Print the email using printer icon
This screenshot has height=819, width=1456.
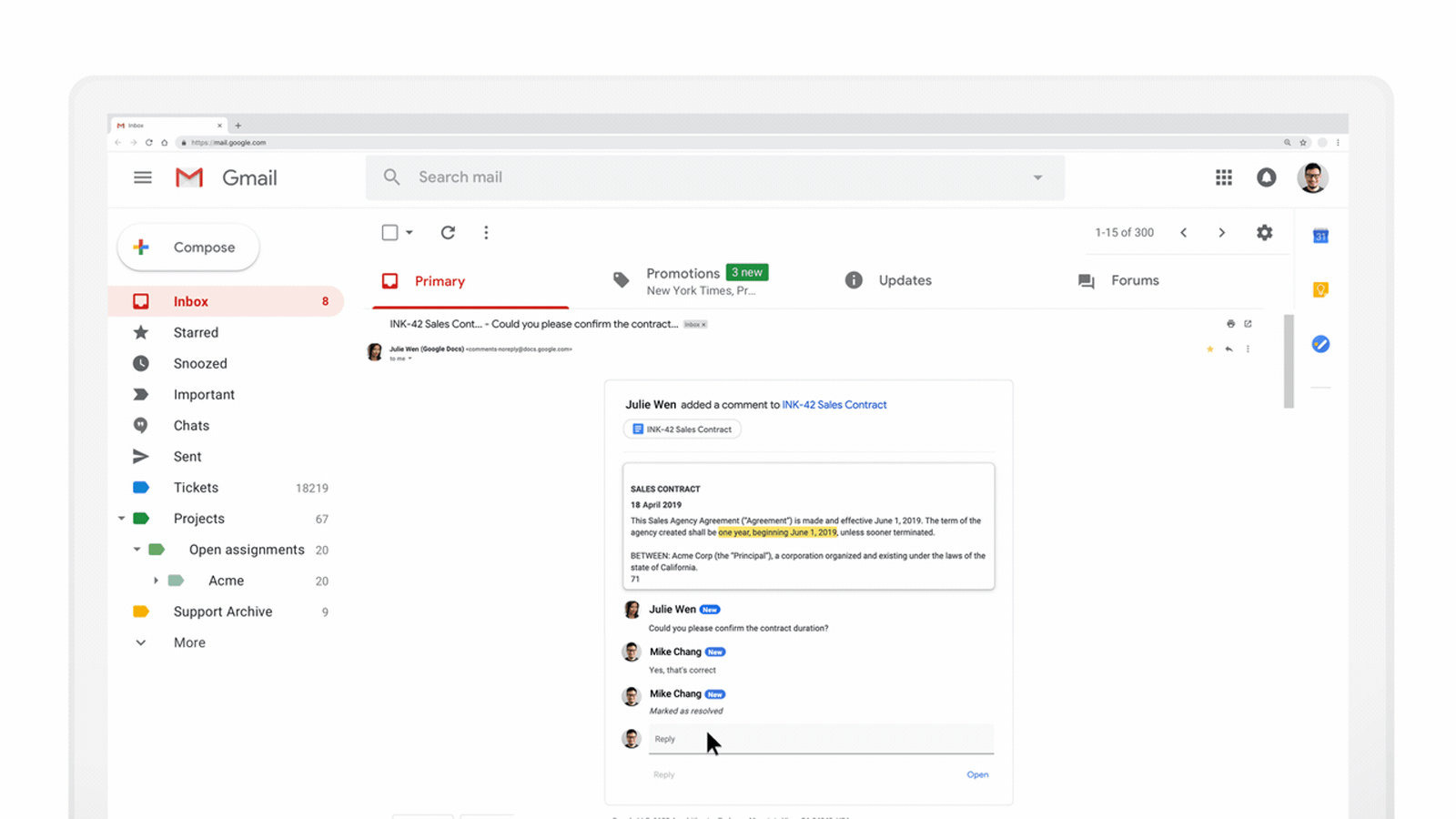coord(1230,324)
